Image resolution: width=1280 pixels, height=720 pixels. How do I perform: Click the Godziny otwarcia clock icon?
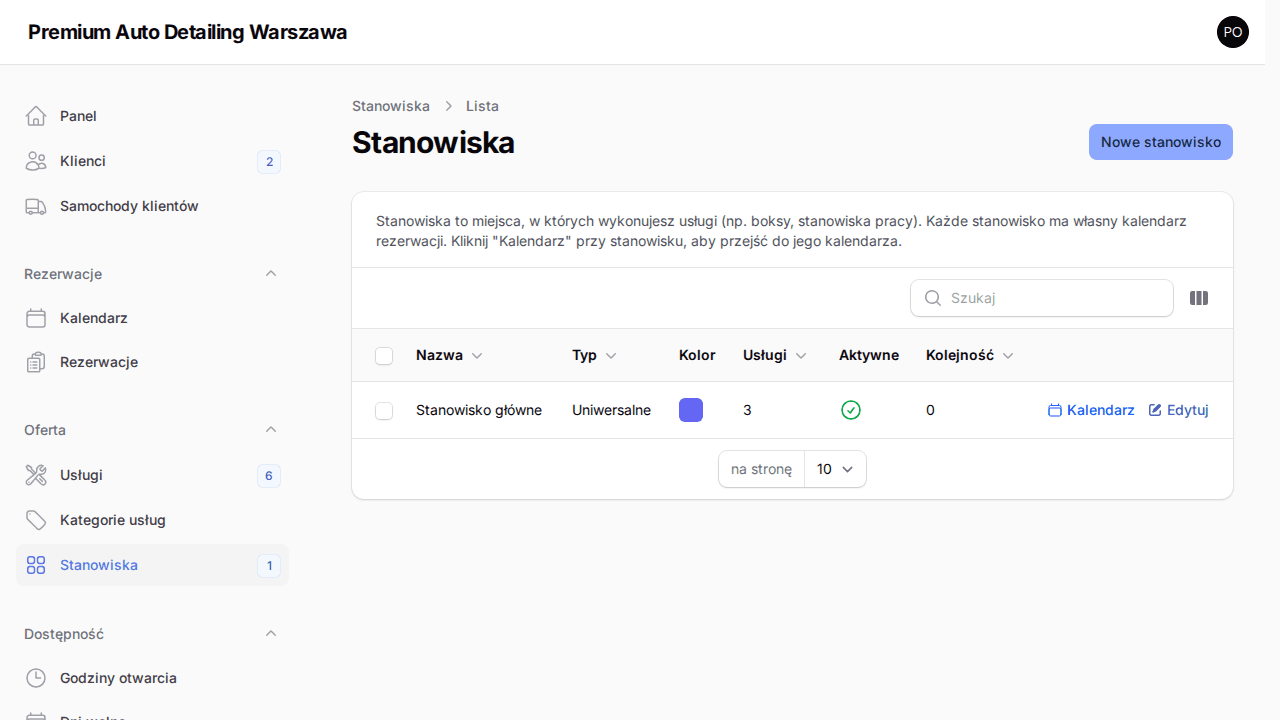[36, 678]
